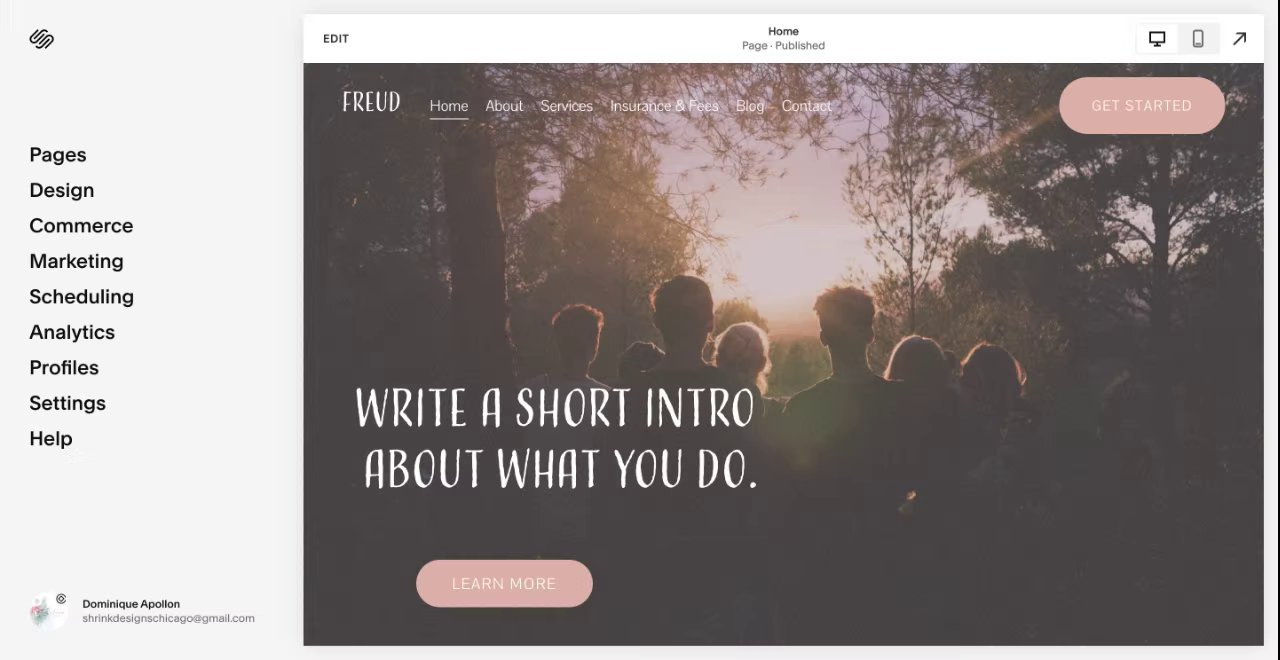Image resolution: width=1280 pixels, height=660 pixels.
Task: Click the FREUD site title
Action: 371,102
